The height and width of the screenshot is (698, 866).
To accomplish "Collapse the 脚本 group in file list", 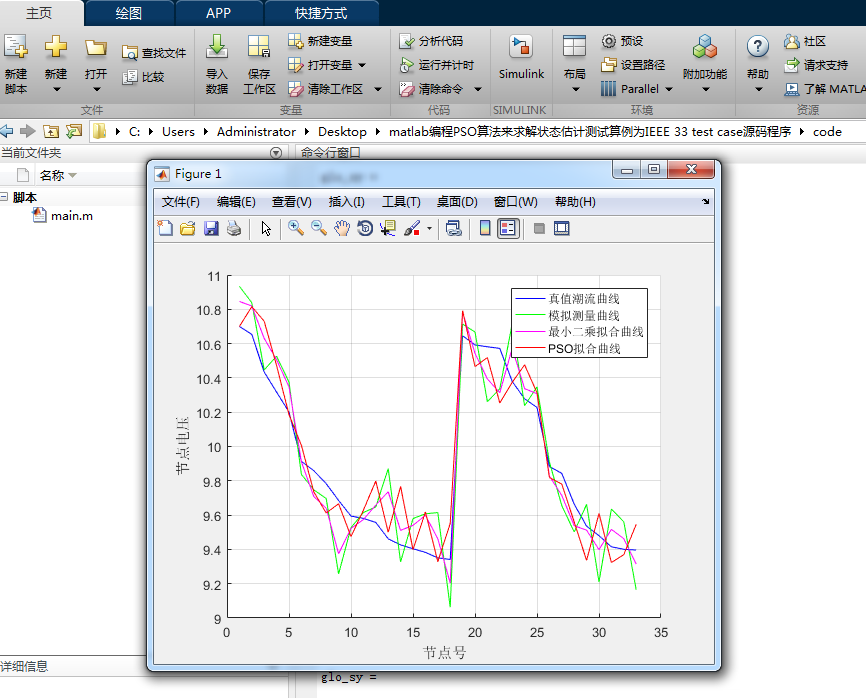I will pyautogui.click(x=4, y=197).
